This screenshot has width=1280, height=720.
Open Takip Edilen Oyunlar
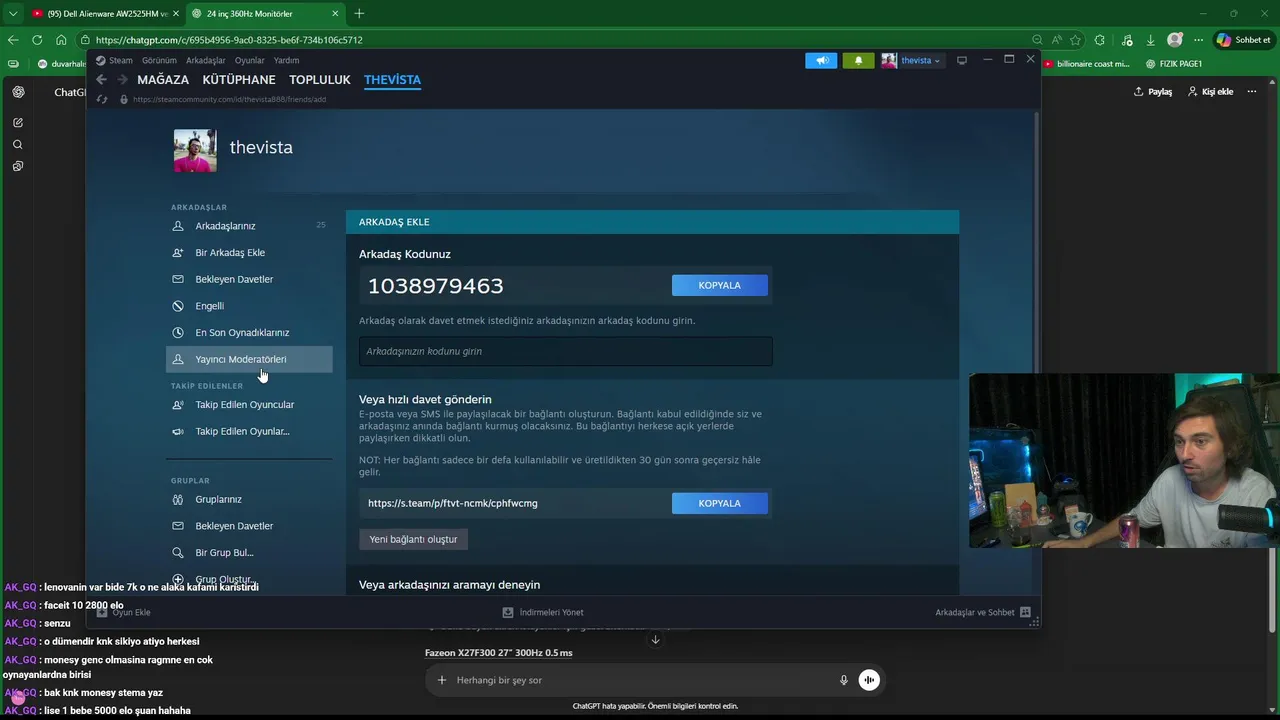(242, 432)
